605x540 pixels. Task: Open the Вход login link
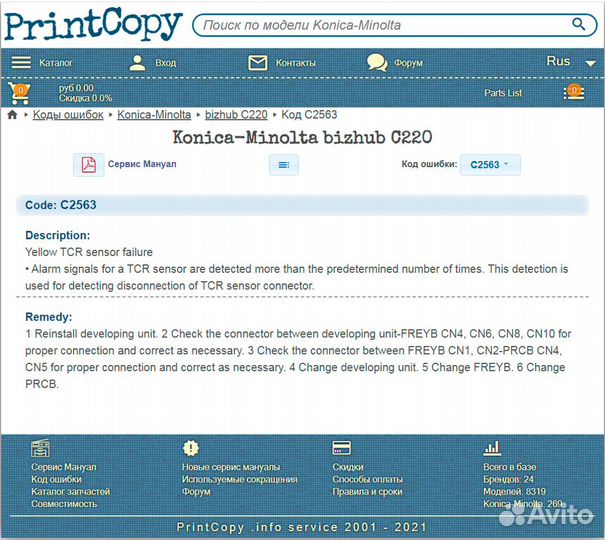tap(166, 63)
